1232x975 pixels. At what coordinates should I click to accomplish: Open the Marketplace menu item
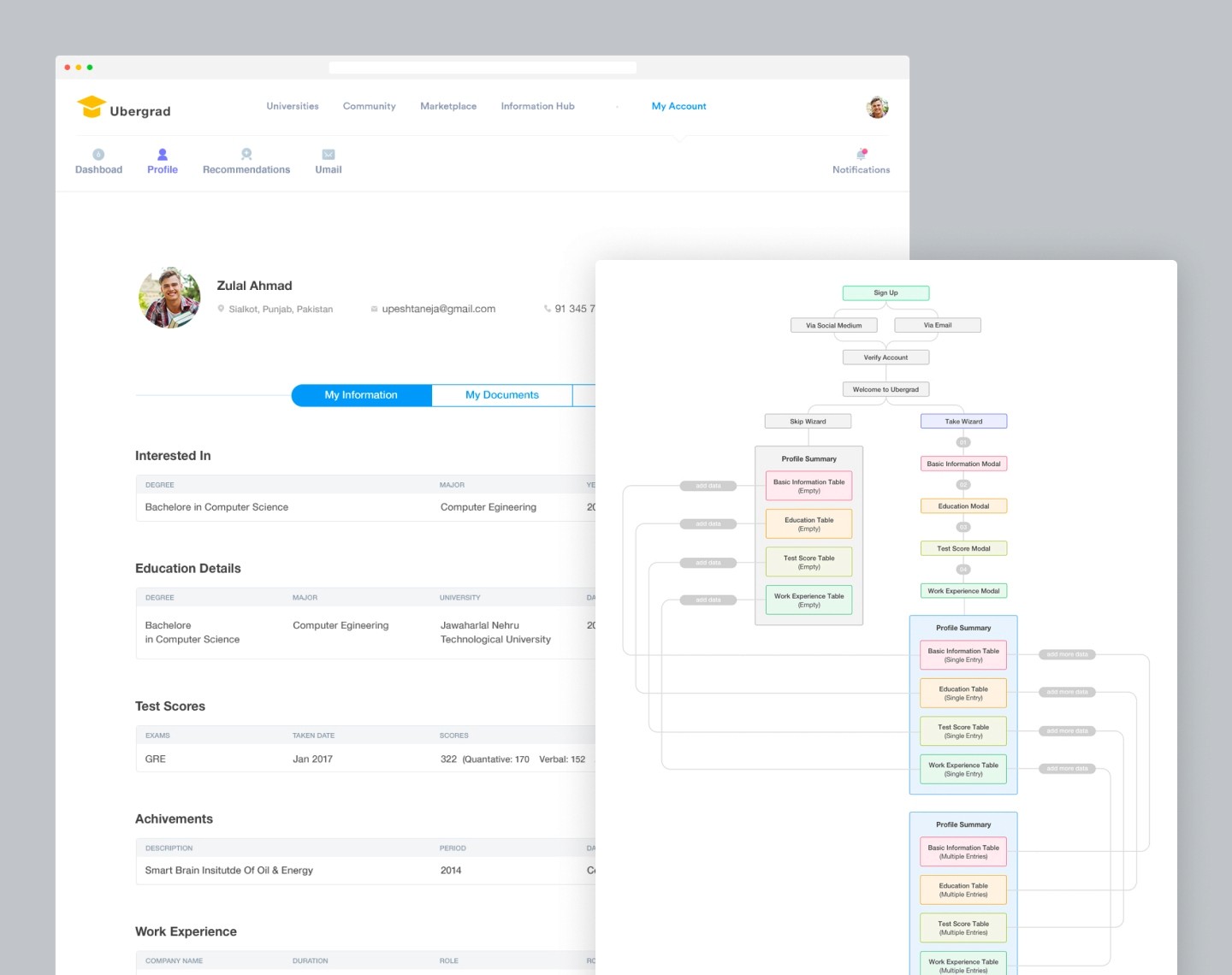[x=448, y=106]
